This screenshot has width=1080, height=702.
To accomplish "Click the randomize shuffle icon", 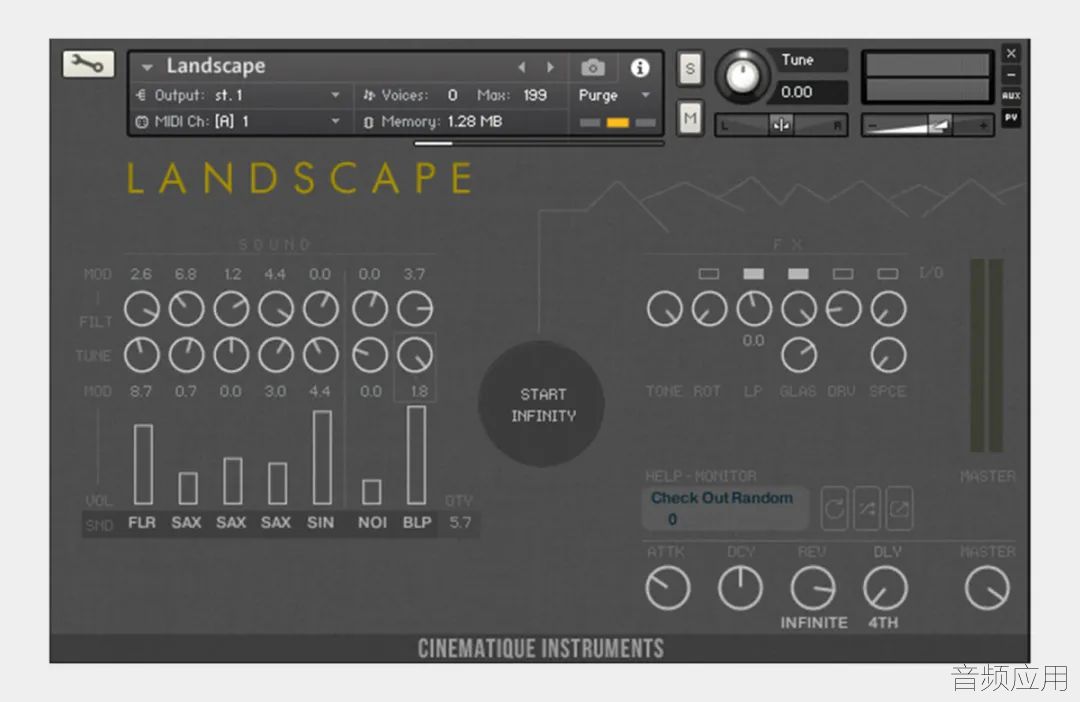I will 867,508.
